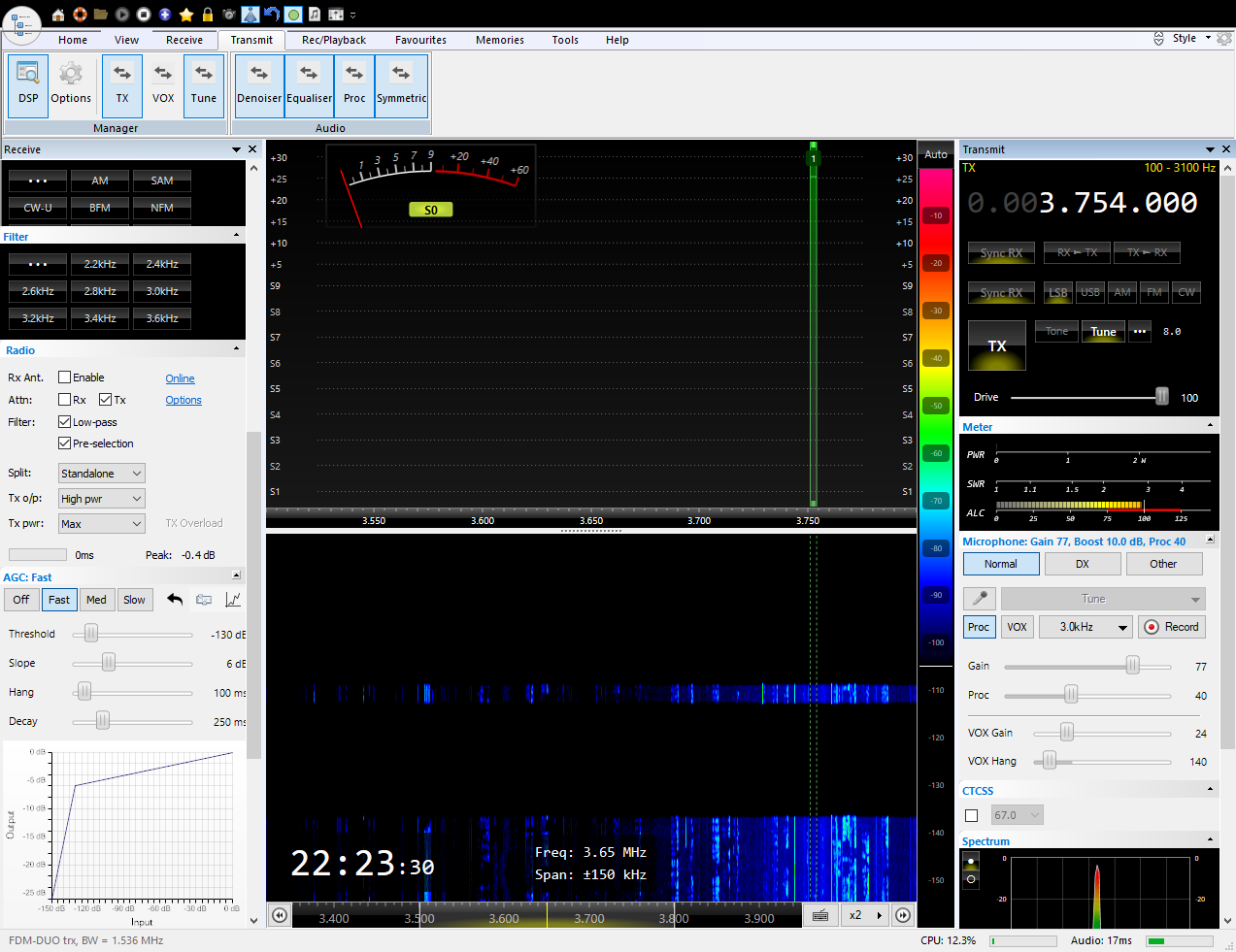Screen dimensions: 1236x952
Task: Click the padlock lock icon in toolbar
Action: coord(207,15)
